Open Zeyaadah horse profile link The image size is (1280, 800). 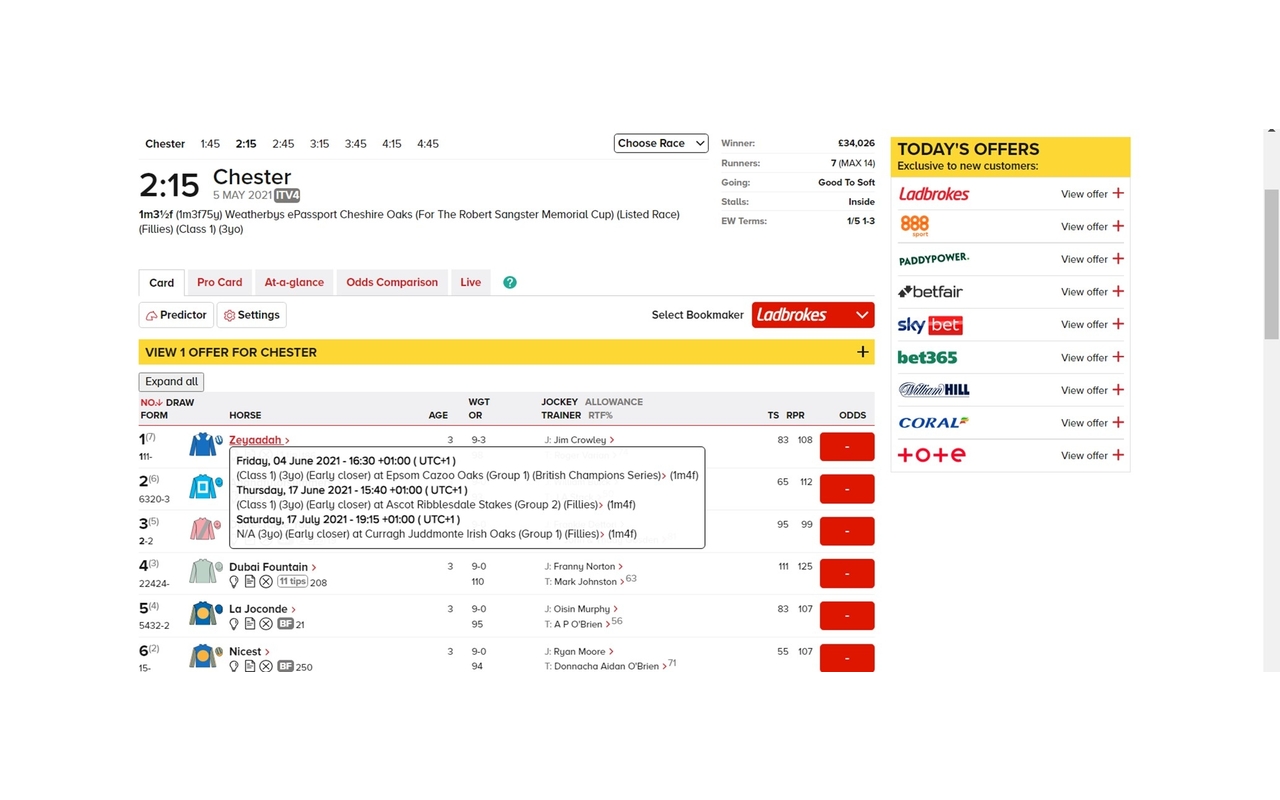[259, 440]
